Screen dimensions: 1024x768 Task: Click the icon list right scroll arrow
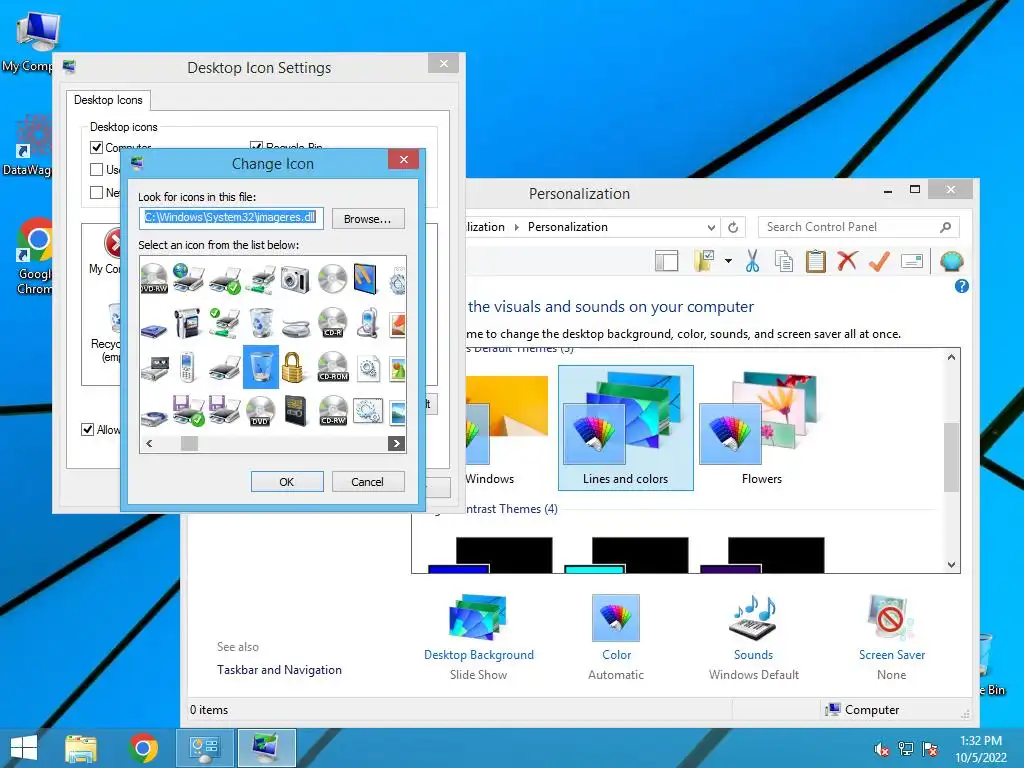[396, 443]
